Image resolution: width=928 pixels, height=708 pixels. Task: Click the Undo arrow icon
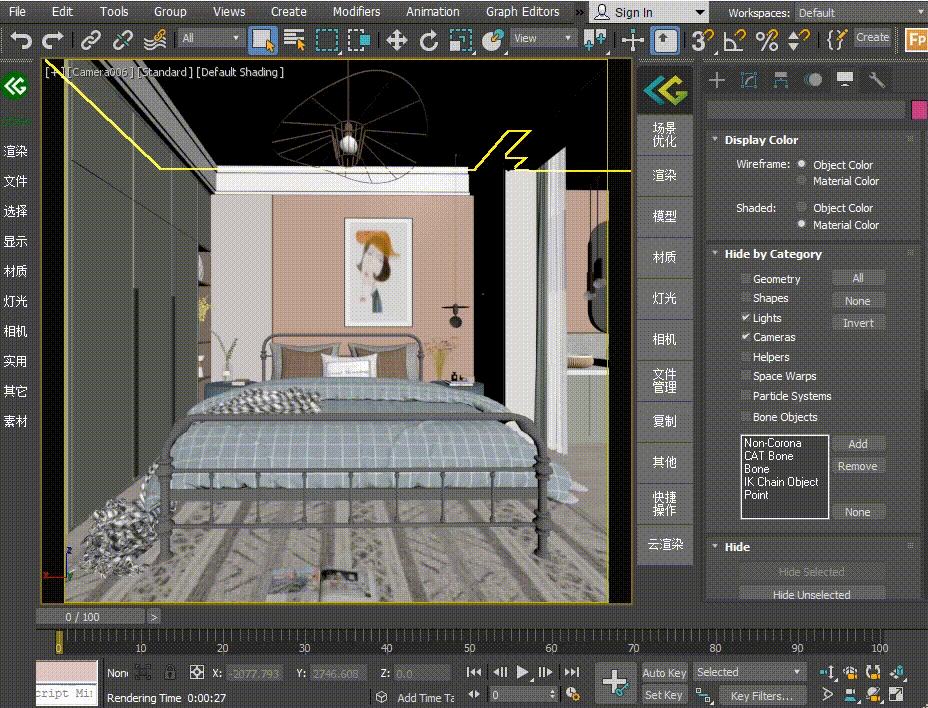coord(21,41)
